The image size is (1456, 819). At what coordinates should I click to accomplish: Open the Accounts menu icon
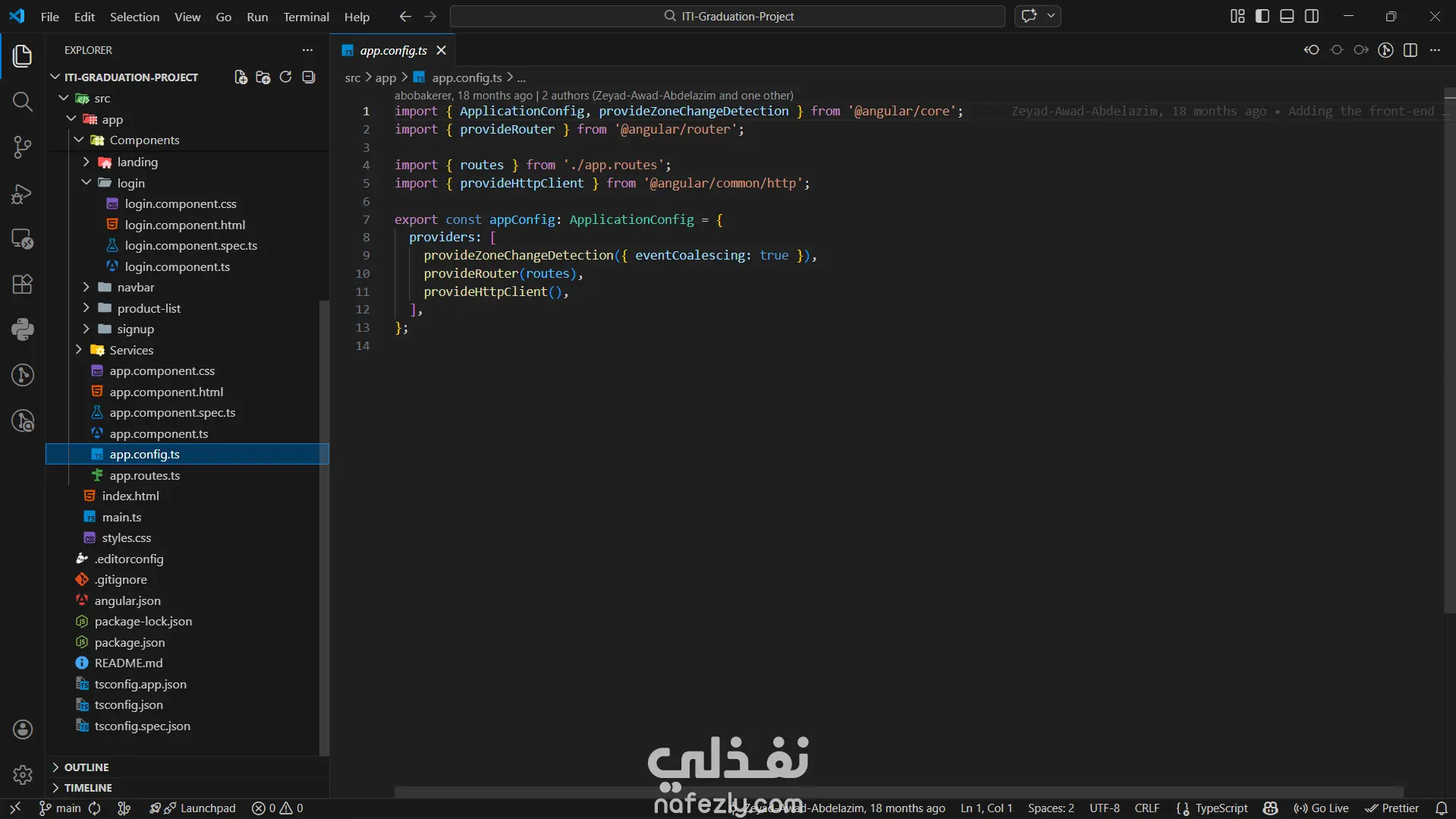(22, 729)
